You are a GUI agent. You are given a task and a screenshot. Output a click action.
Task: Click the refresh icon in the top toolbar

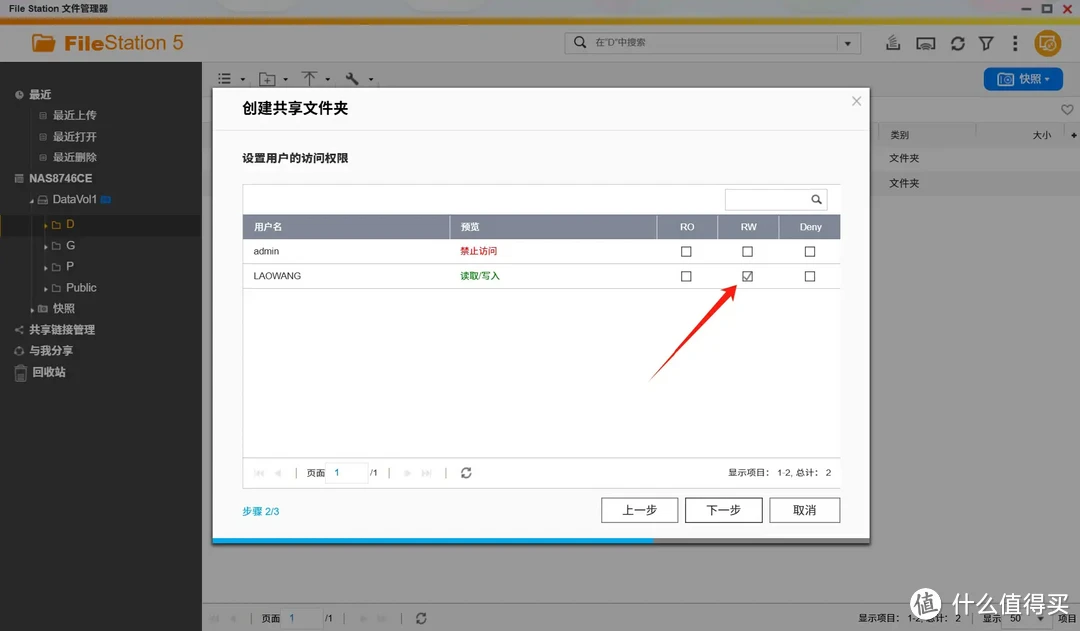(957, 43)
